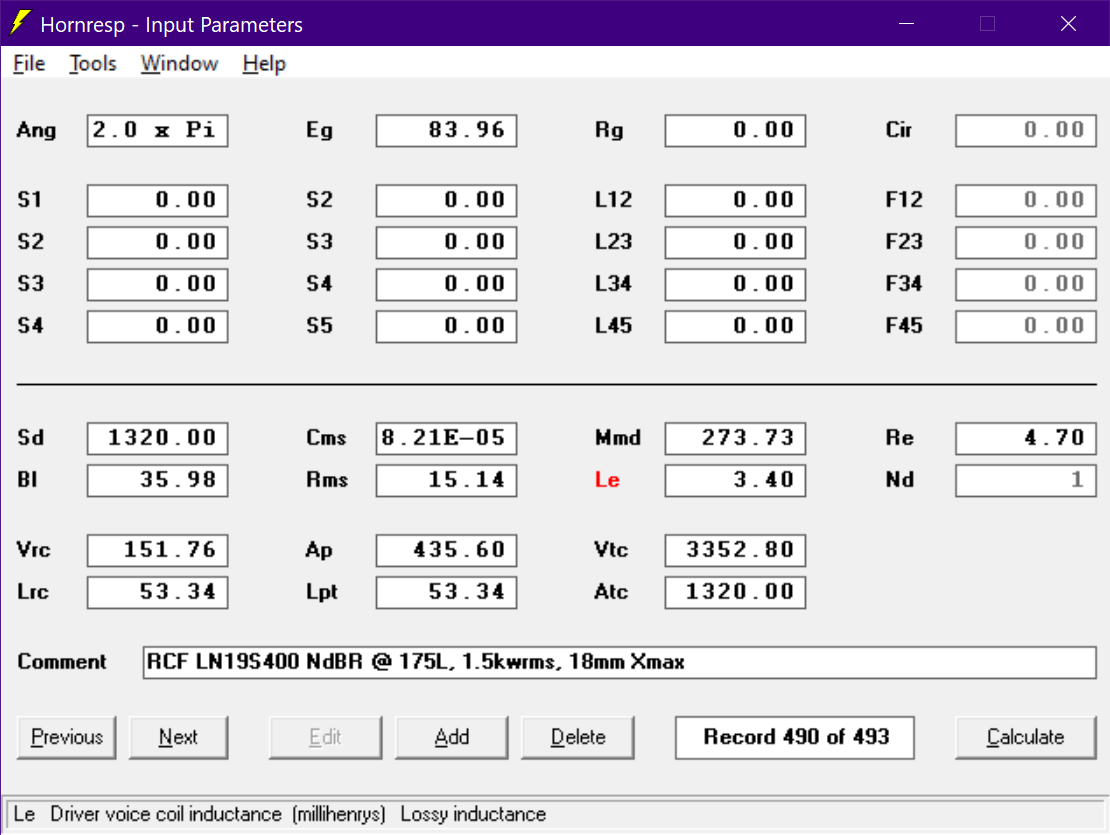Screen dimensions: 1110x835
Task: Open the Help menu
Action: click(264, 64)
